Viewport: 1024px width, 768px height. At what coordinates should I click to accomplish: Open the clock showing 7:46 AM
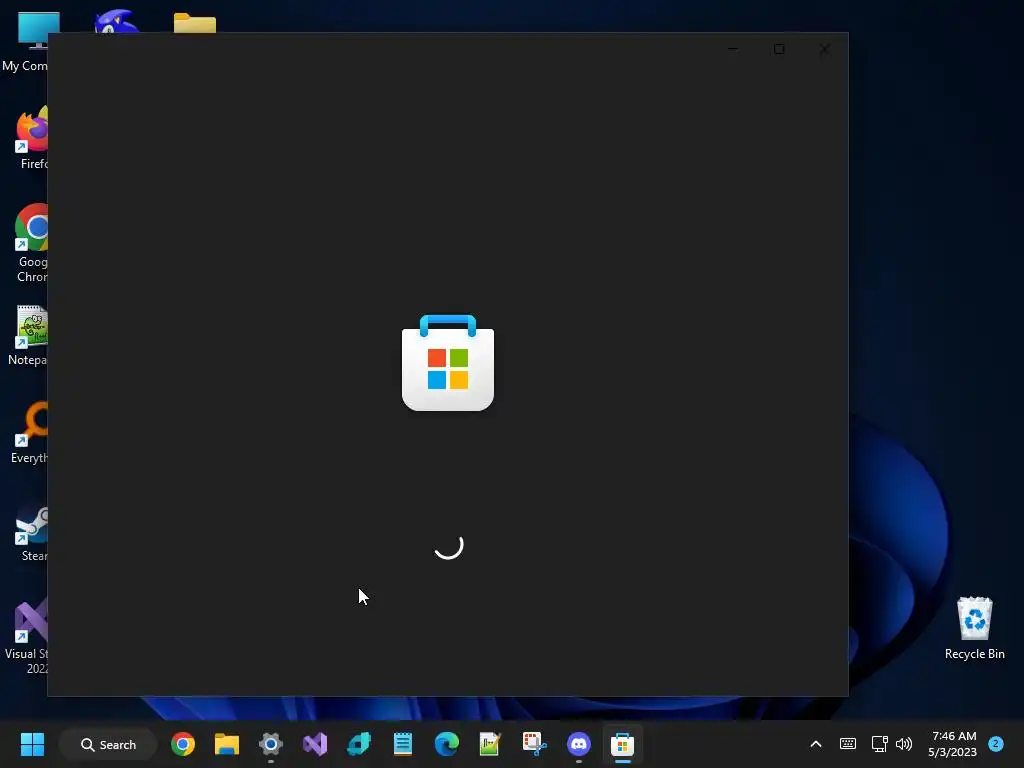tap(953, 744)
